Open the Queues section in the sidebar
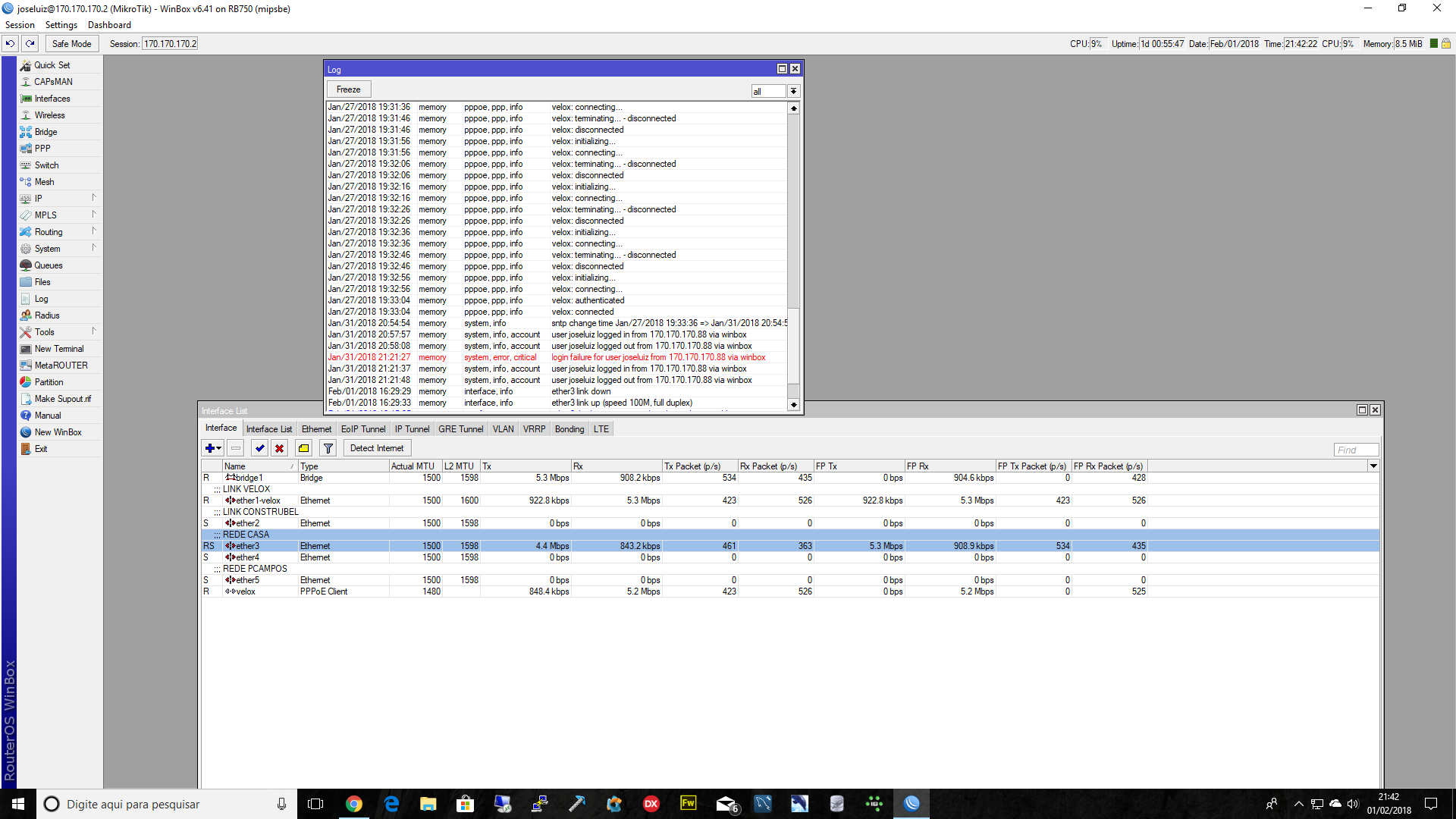Image resolution: width=1456 pixels, height=819 pixels. click(x=48, y=265)
